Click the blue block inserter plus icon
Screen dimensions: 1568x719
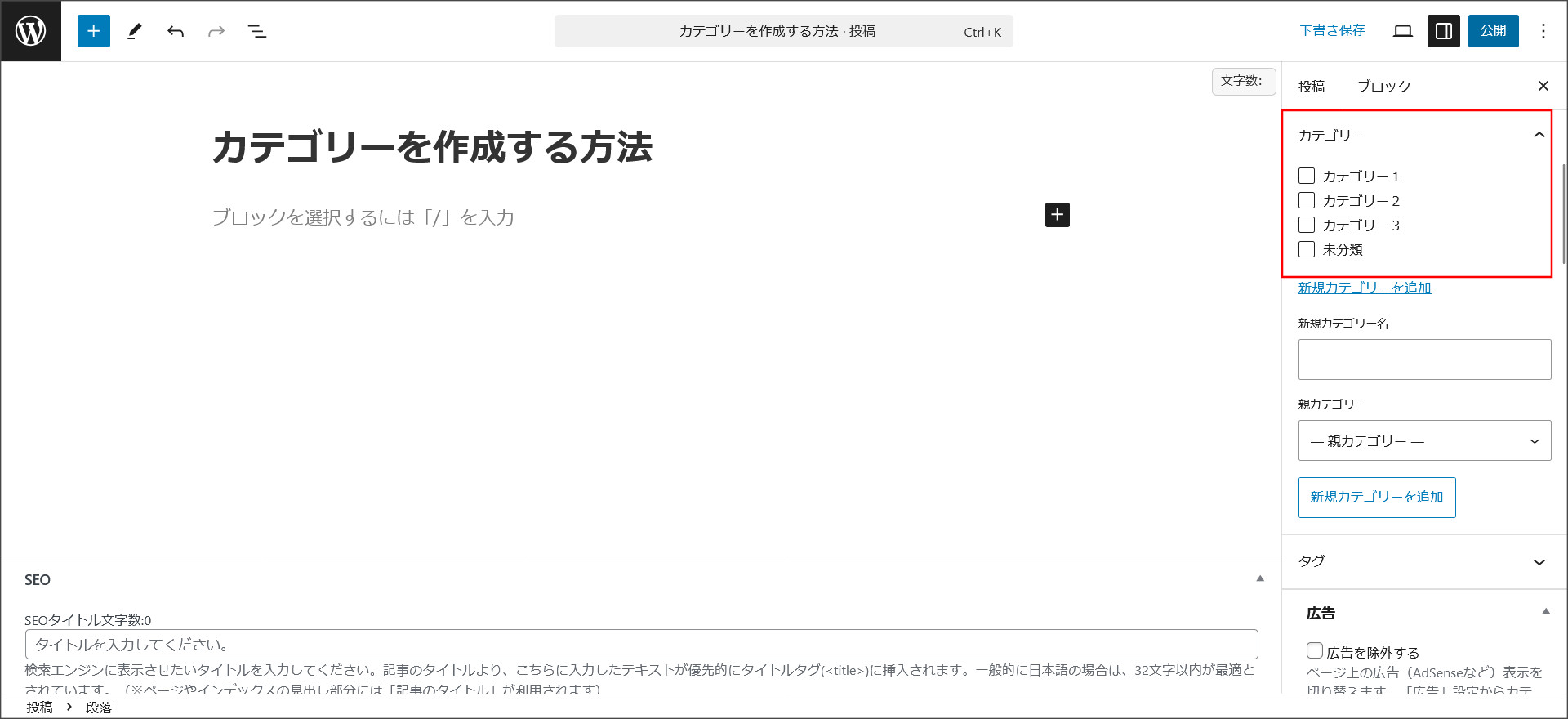94,31
